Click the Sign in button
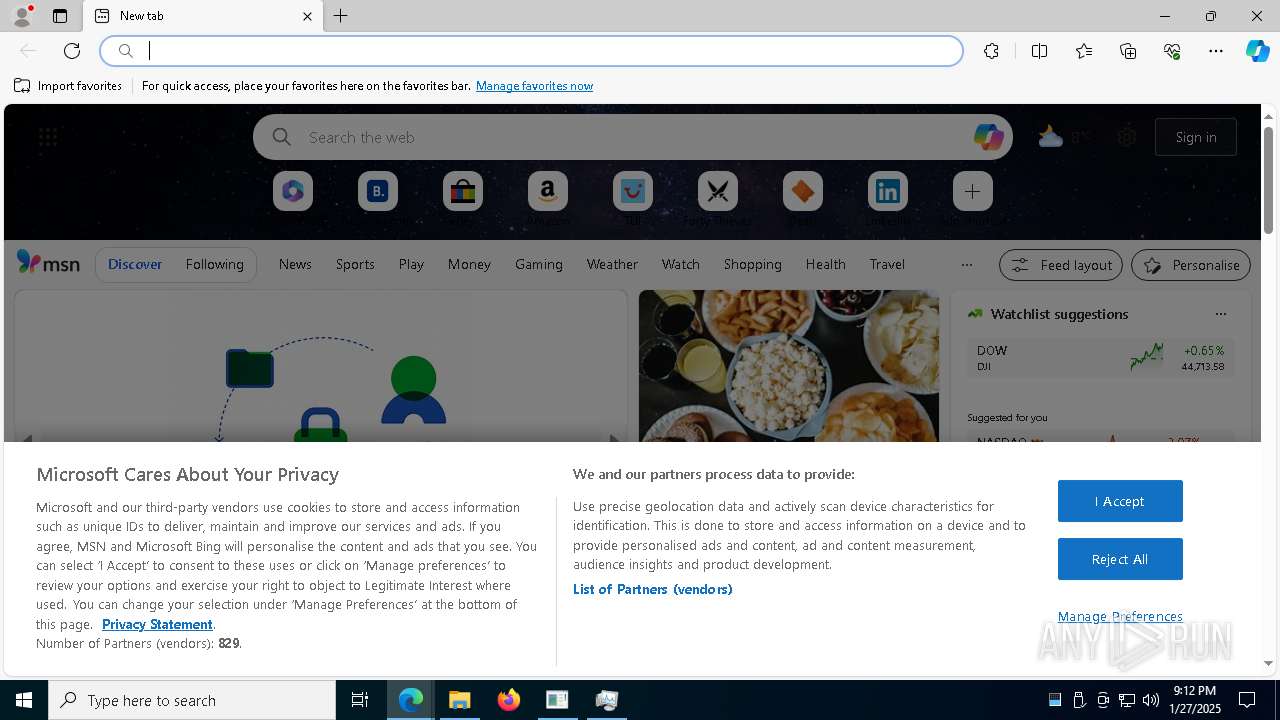Viewport: 1280px width, 720px height. coord(1196,137)
